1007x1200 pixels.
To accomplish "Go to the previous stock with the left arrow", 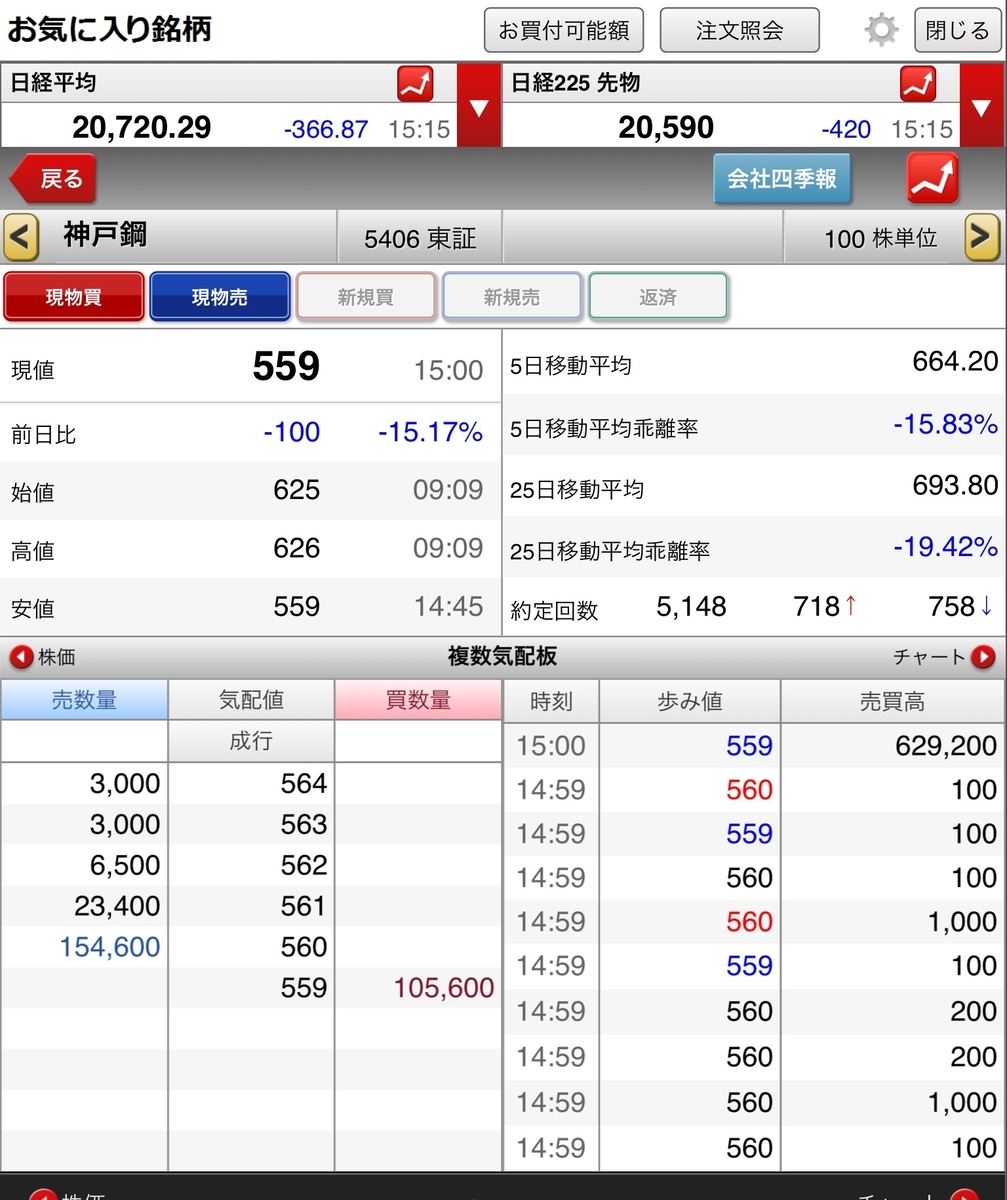I will (x=21, y=238).
